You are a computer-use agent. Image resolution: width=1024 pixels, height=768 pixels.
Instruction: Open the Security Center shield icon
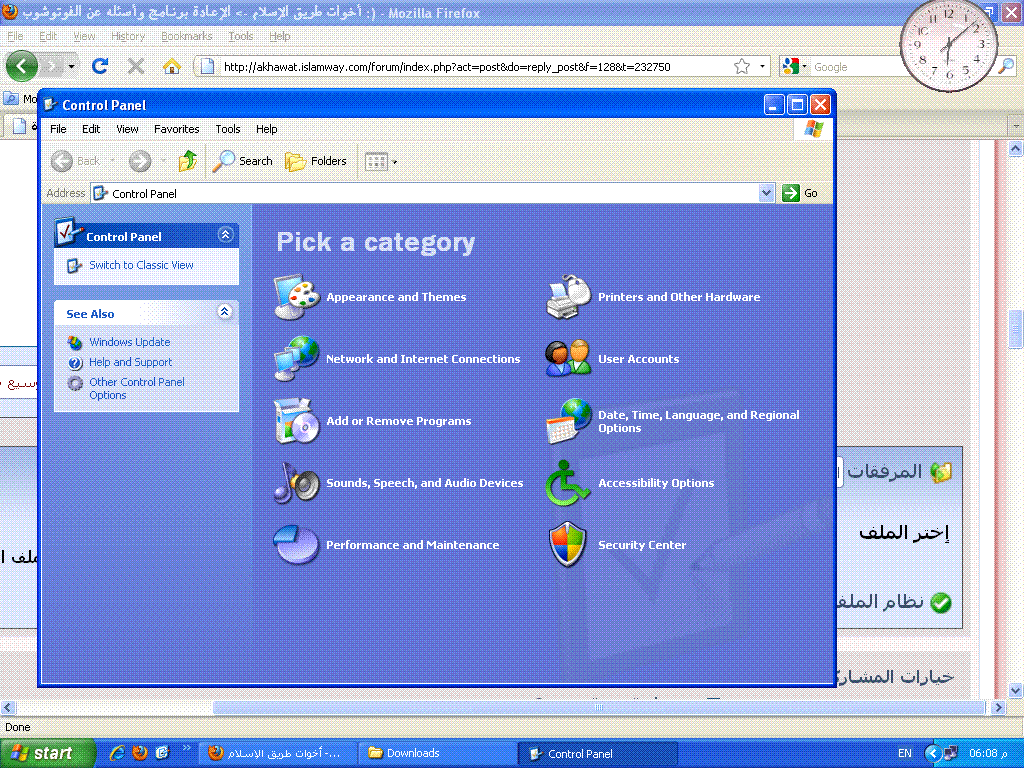pos(568,545)
